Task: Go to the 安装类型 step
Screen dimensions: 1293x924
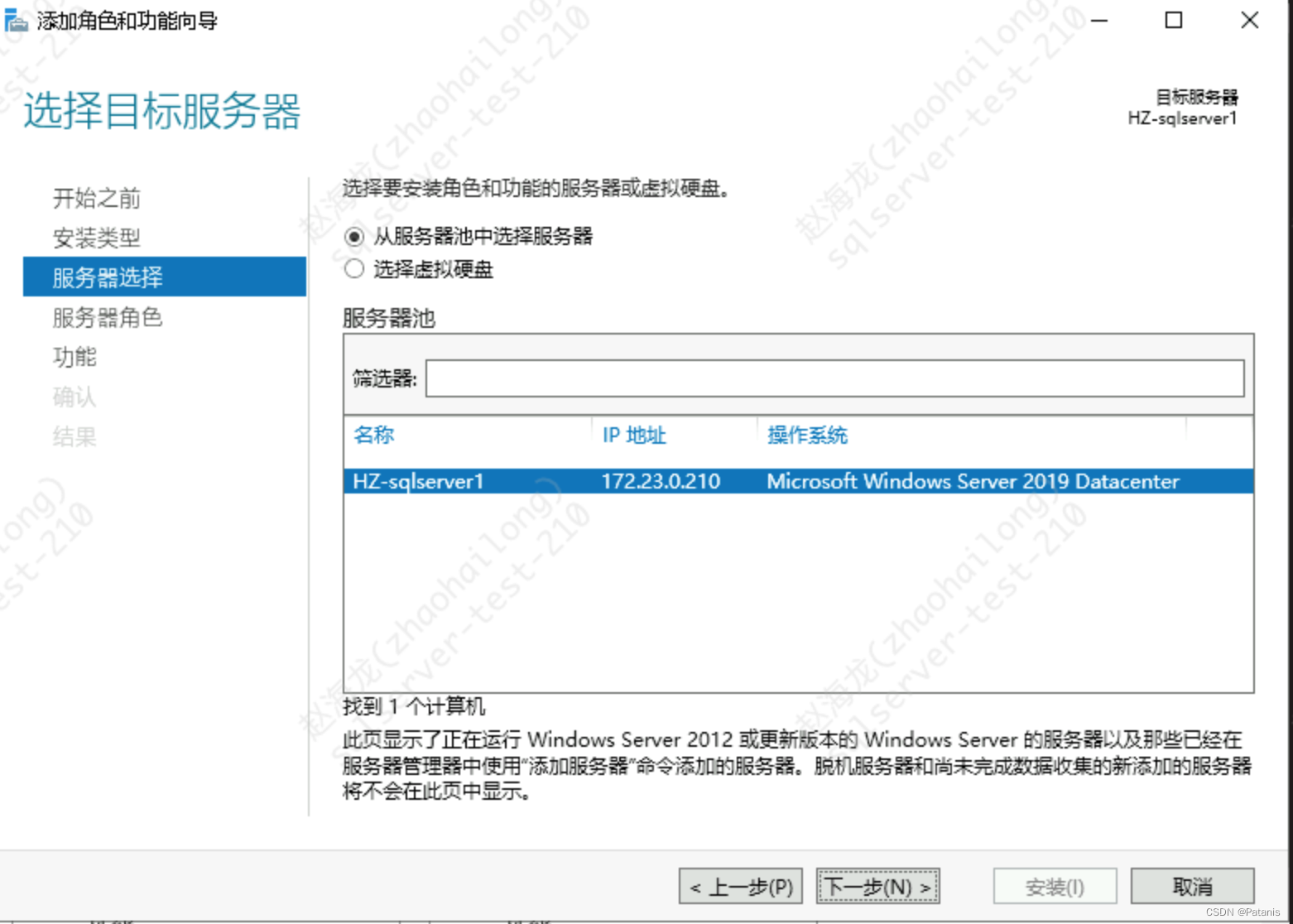Action: [x=97, y=238]
